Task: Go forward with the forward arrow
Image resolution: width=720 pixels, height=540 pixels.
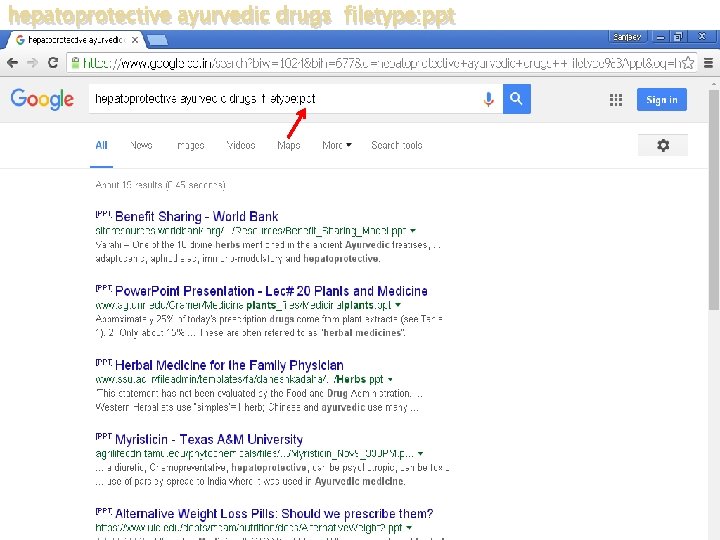Action: pos(32,62)
